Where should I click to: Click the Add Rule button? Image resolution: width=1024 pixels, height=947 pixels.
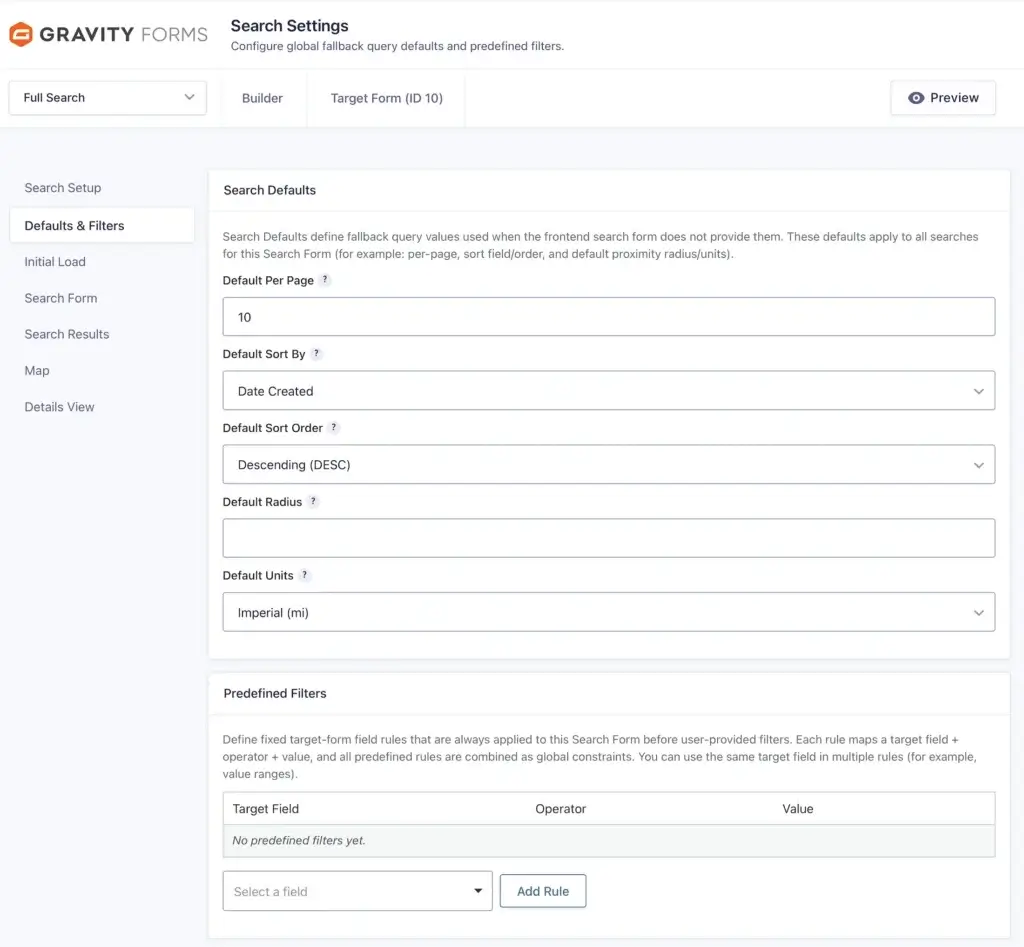point(543,891)
